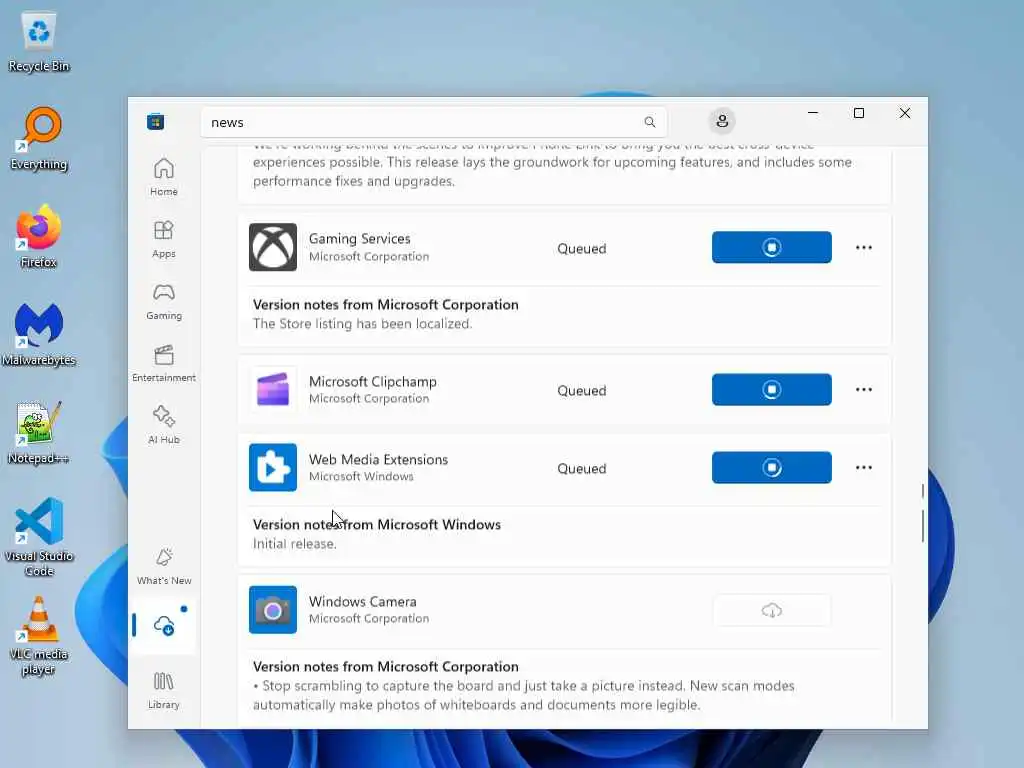Click the Microsoft Clipchamp app icon
Viewport: 1024px width, 768px height.
coord(273,390)
